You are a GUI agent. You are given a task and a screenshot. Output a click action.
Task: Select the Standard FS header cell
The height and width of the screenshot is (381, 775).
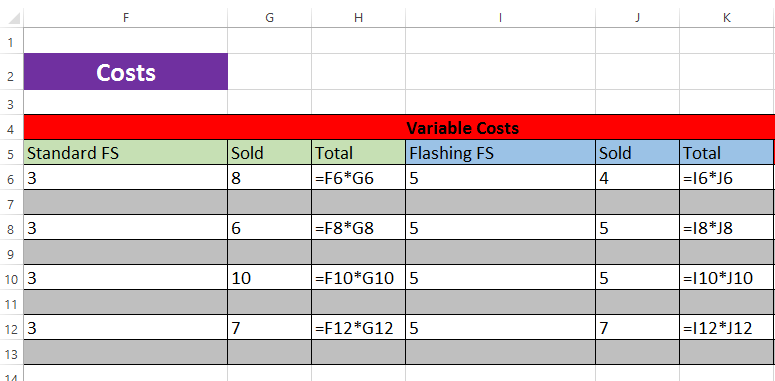click(126, 153)
